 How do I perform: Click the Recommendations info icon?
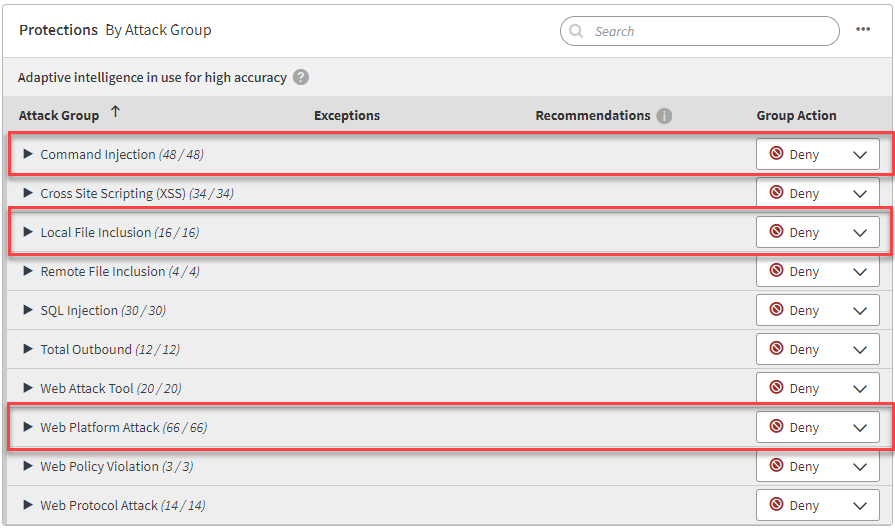coord(664,116)
